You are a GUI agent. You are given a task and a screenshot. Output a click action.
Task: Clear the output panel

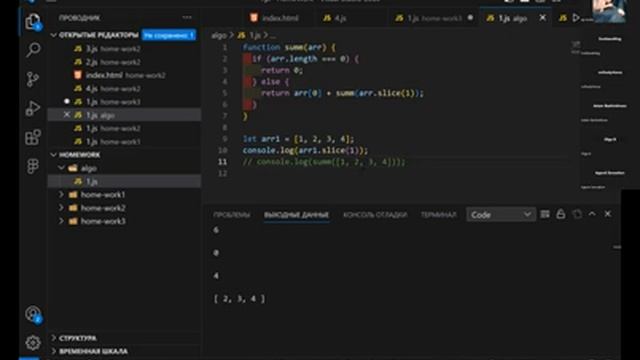545,214
